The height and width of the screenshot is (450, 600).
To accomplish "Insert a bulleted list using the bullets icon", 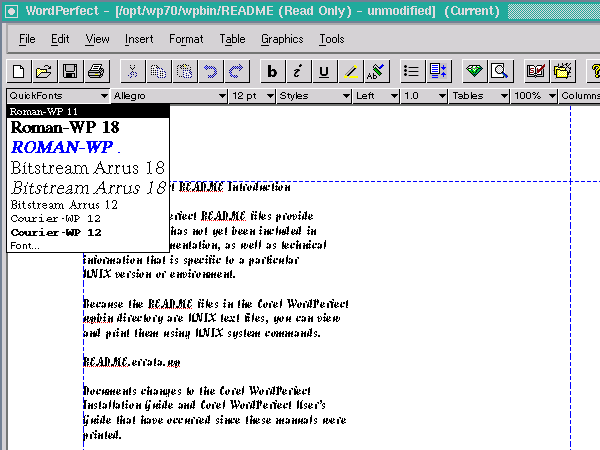I will pyautogui.click(x=411, y=71).
